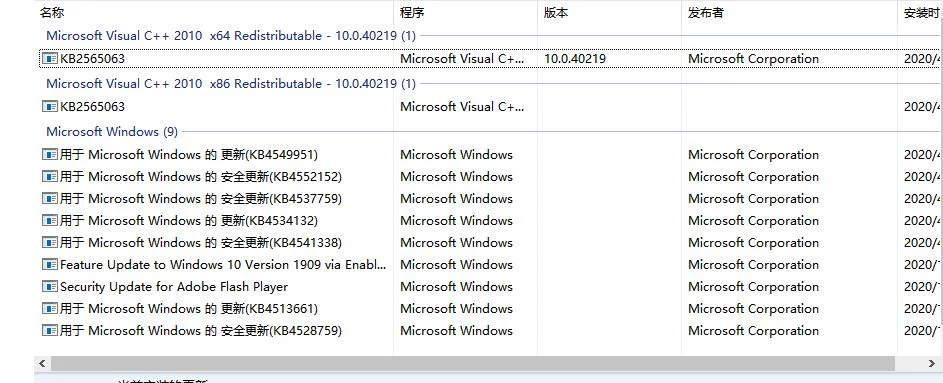This screenshot has width=943, height=383.
Task: Select 用于 Microsoft Windows 的 安全更新(KB4528759)
Action: coord(201,331)
